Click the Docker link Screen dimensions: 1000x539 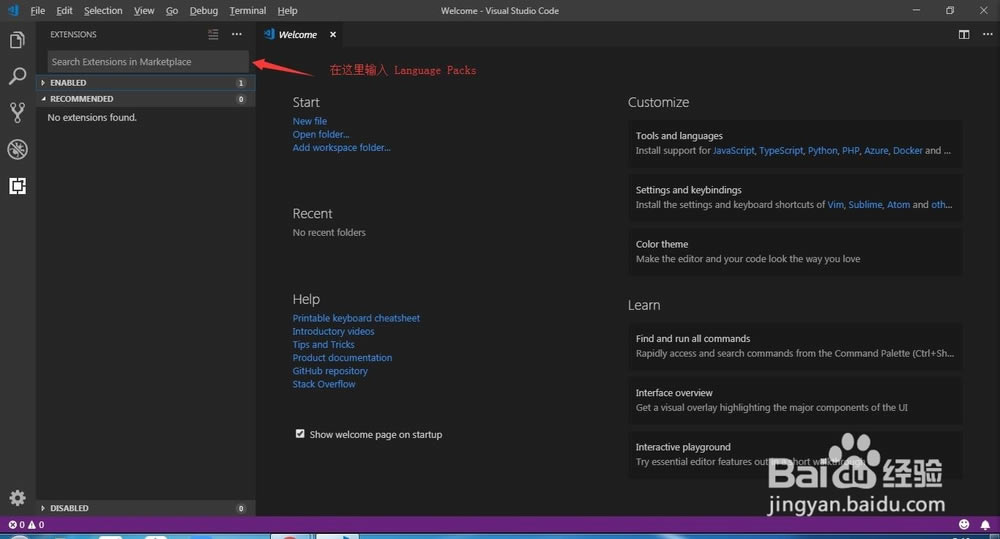[x=908, y=151]
